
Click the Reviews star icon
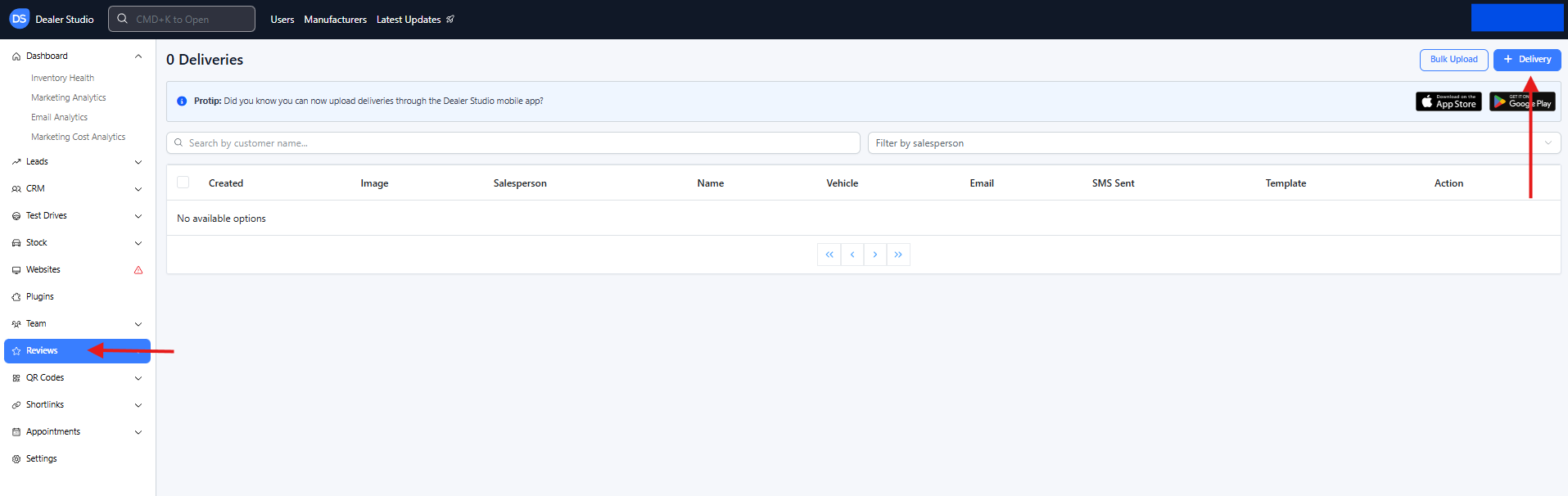[x=16, y=351]
